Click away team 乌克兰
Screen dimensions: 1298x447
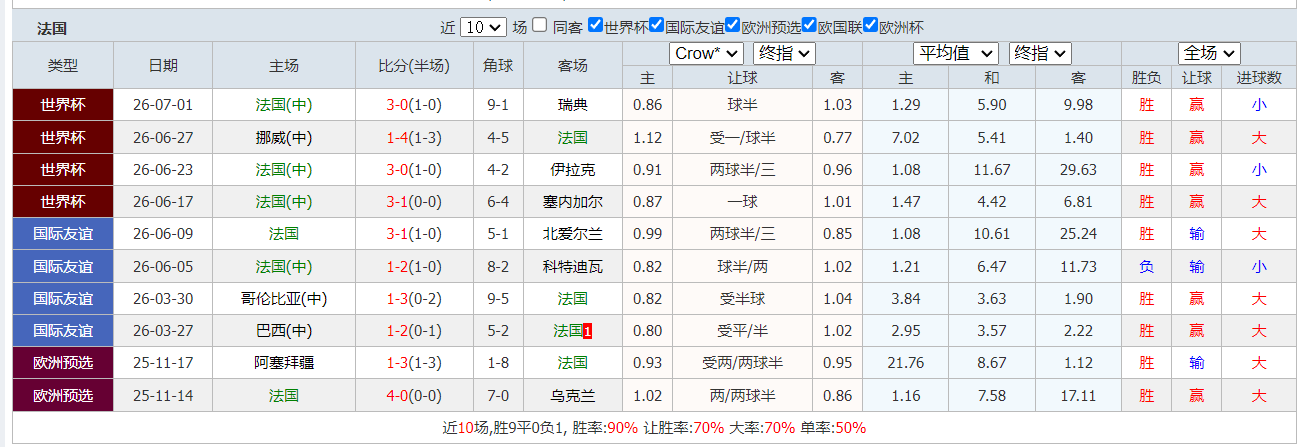573,395
